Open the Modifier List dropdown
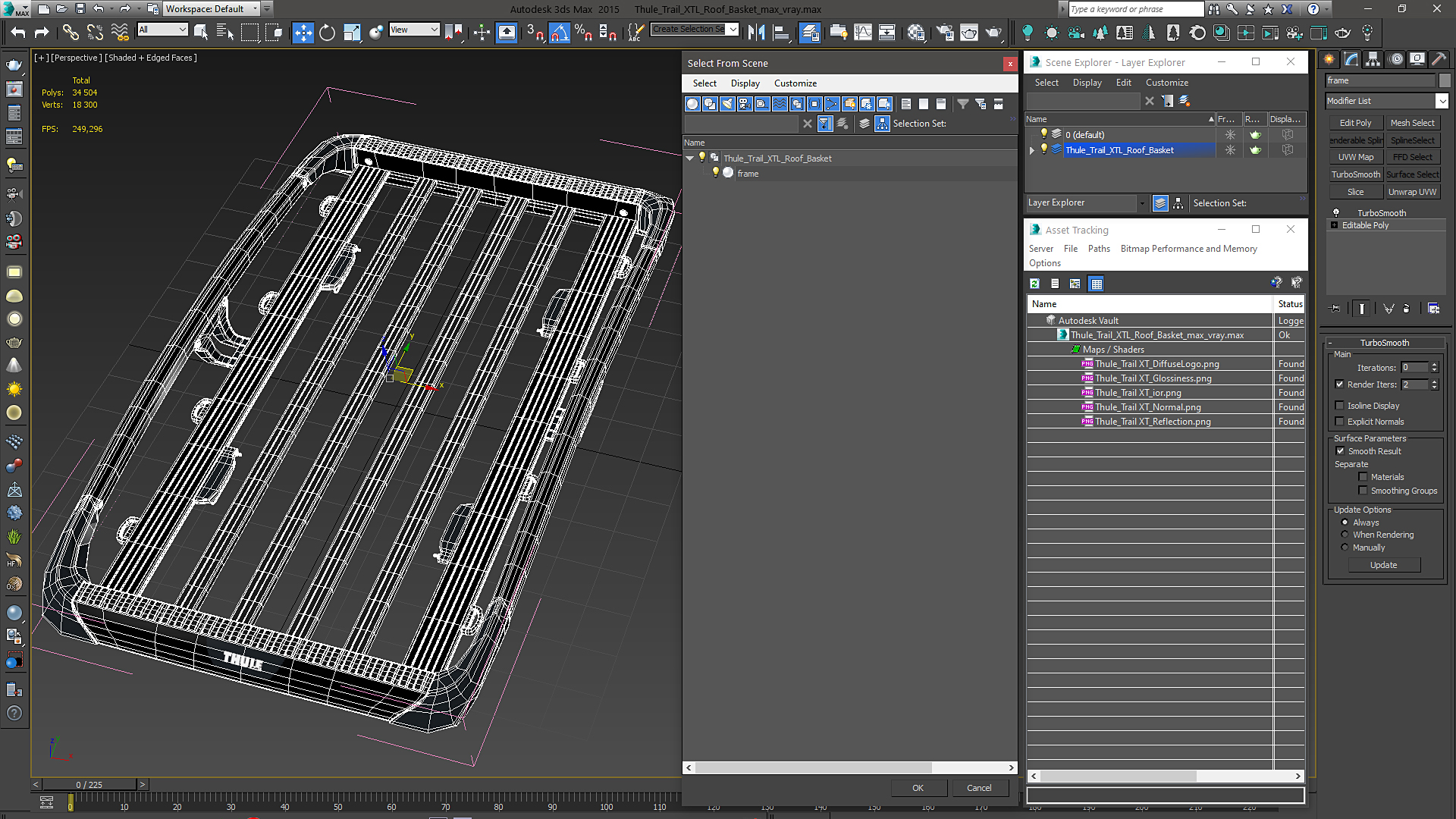 (1442, 101)
